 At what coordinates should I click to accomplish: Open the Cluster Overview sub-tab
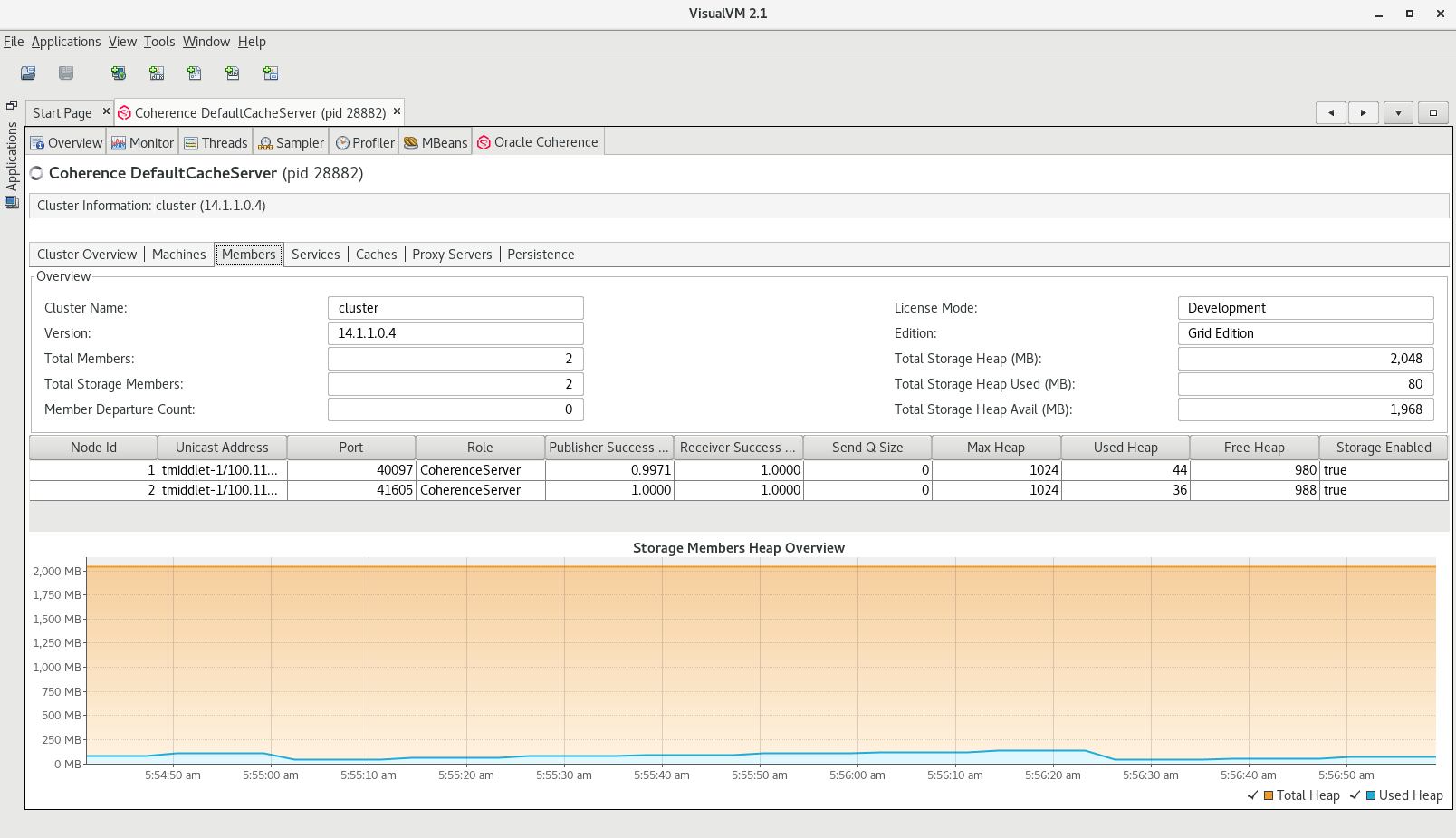pyautogui.click(x=87, y=255)
